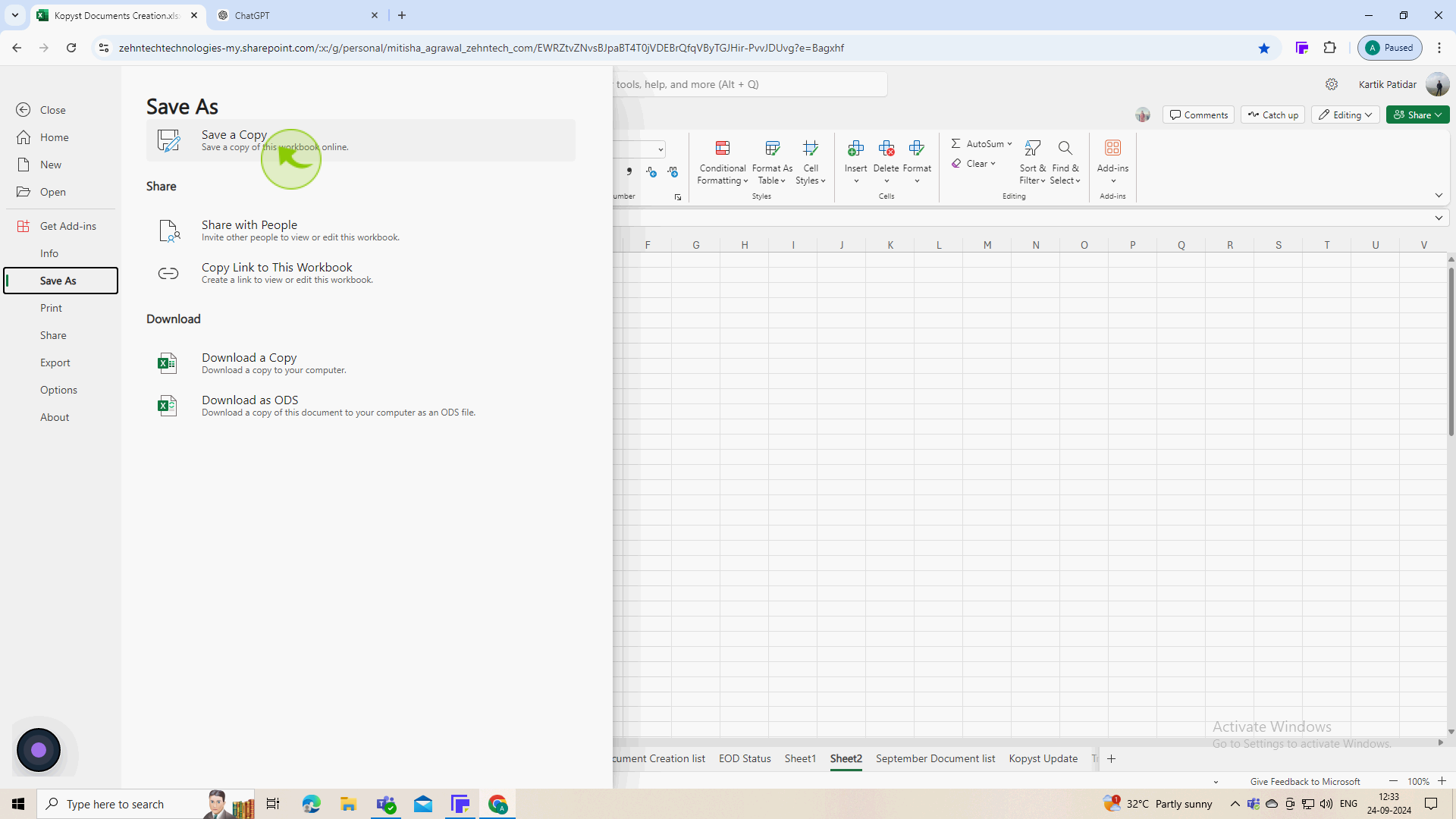The image size is (1456, 819).
Task: Click the Sort & Filter icon
Action: pos(1032,148)
